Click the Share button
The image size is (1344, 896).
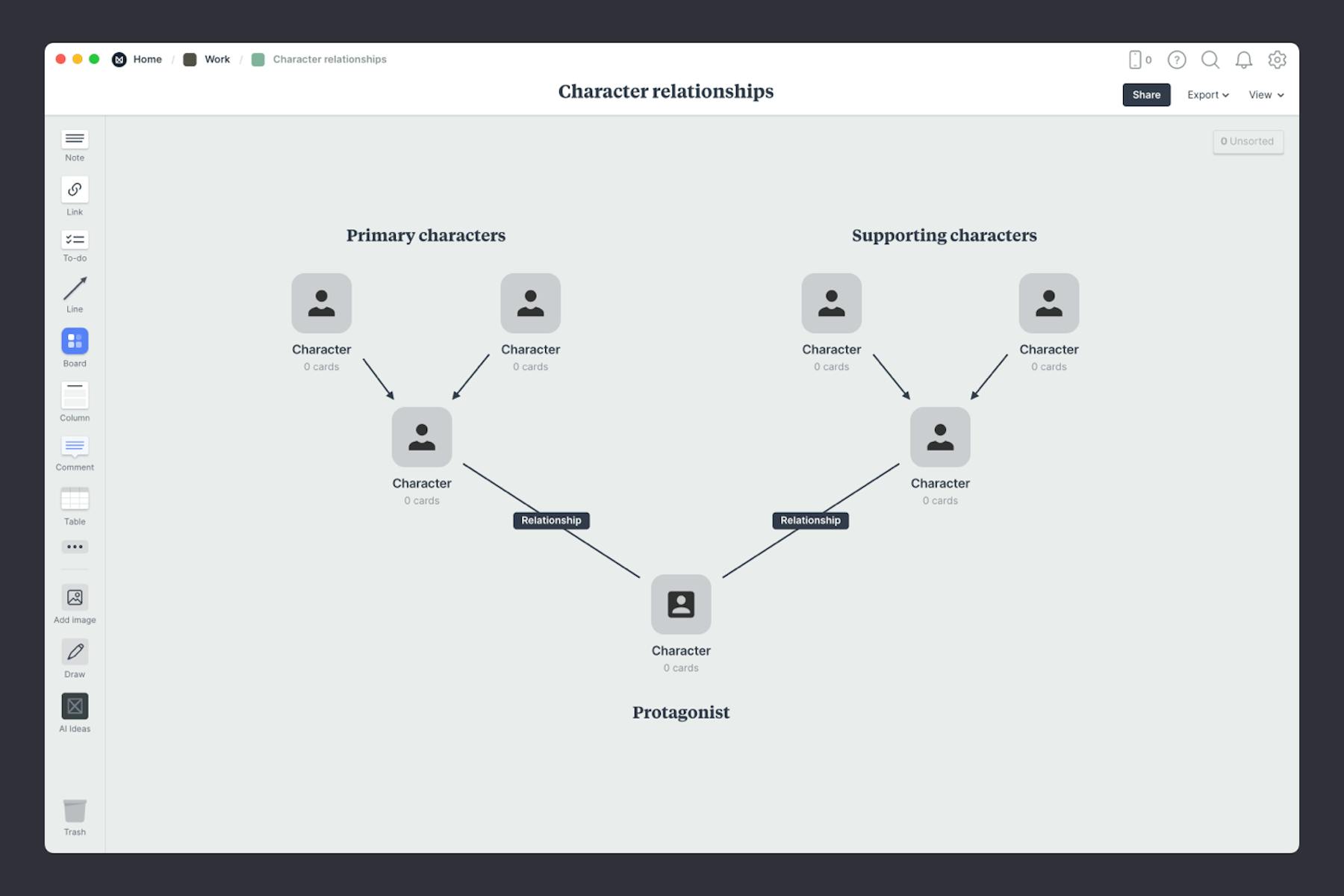(1147, 95)
